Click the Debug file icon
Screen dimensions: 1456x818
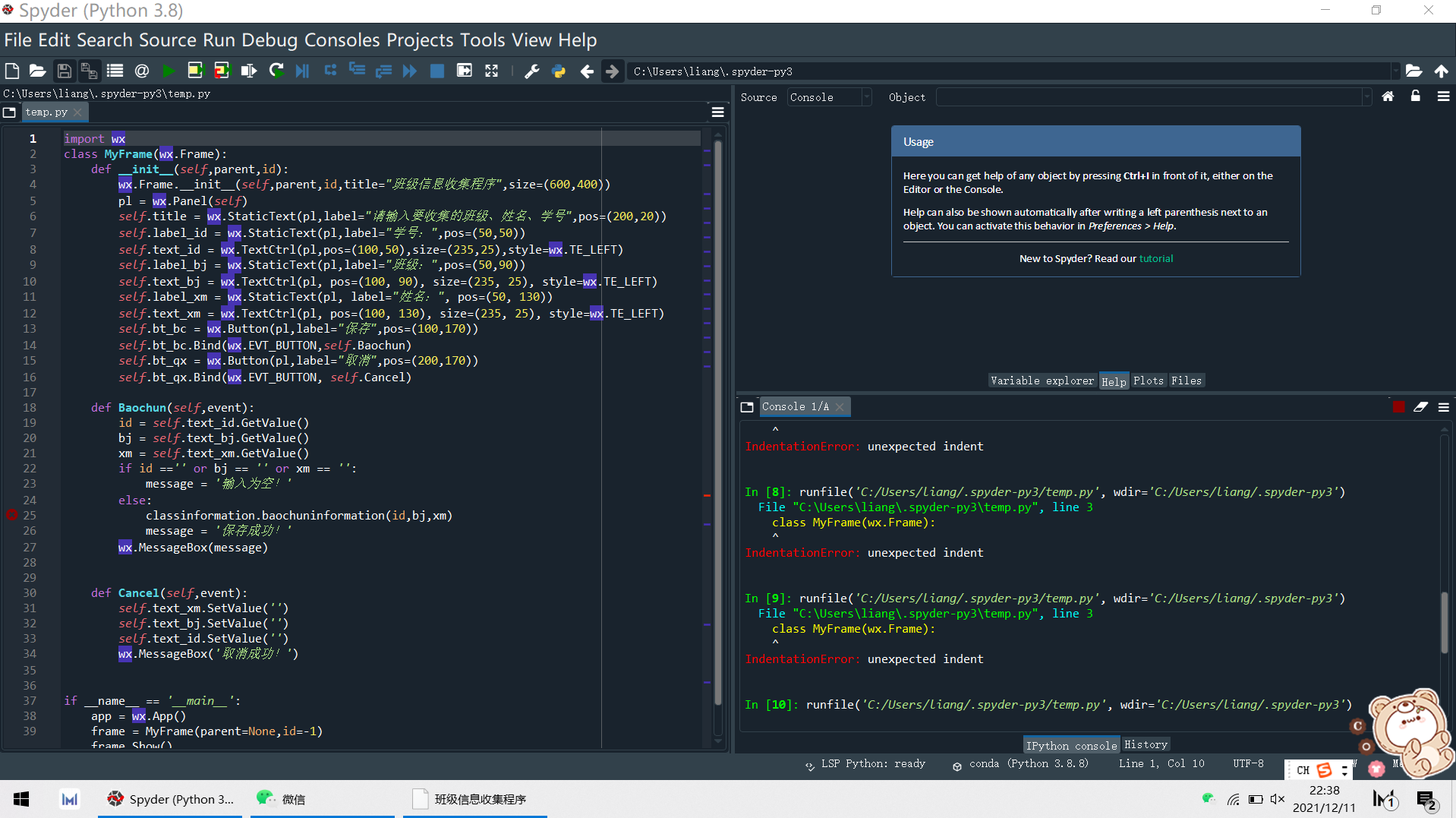(x=302, y=71)
